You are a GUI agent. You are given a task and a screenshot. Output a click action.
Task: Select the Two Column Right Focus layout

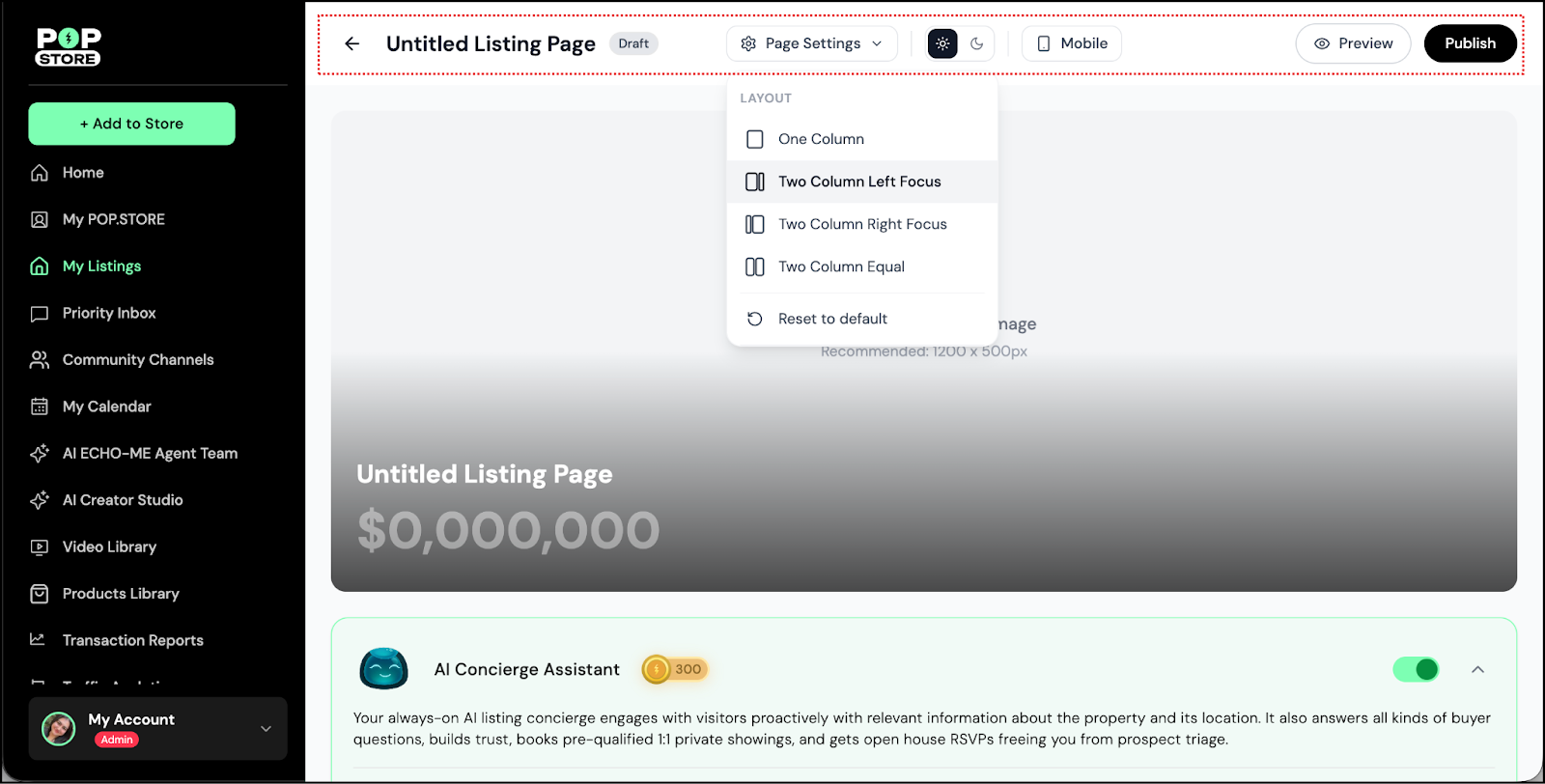pyautogui.click(x=861, y=224)
